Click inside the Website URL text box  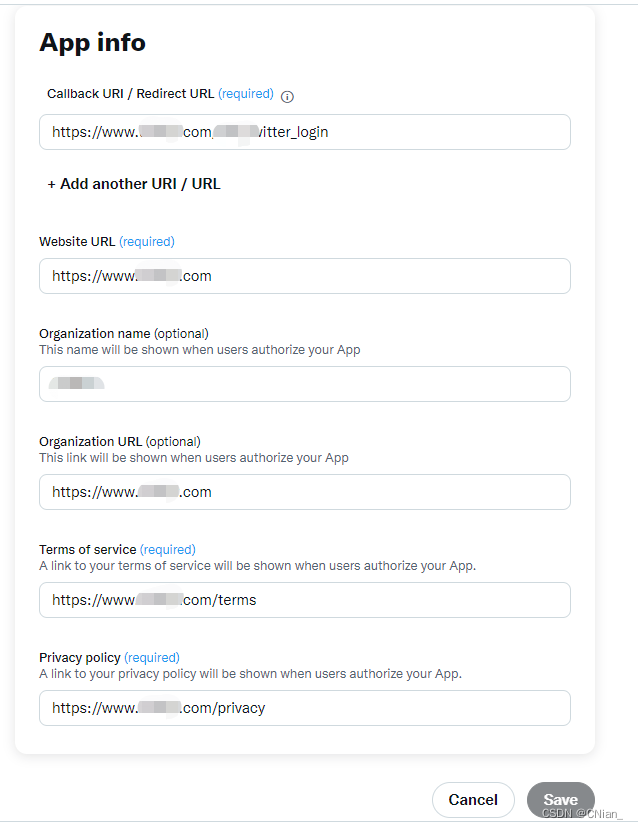tap(304, 275)
